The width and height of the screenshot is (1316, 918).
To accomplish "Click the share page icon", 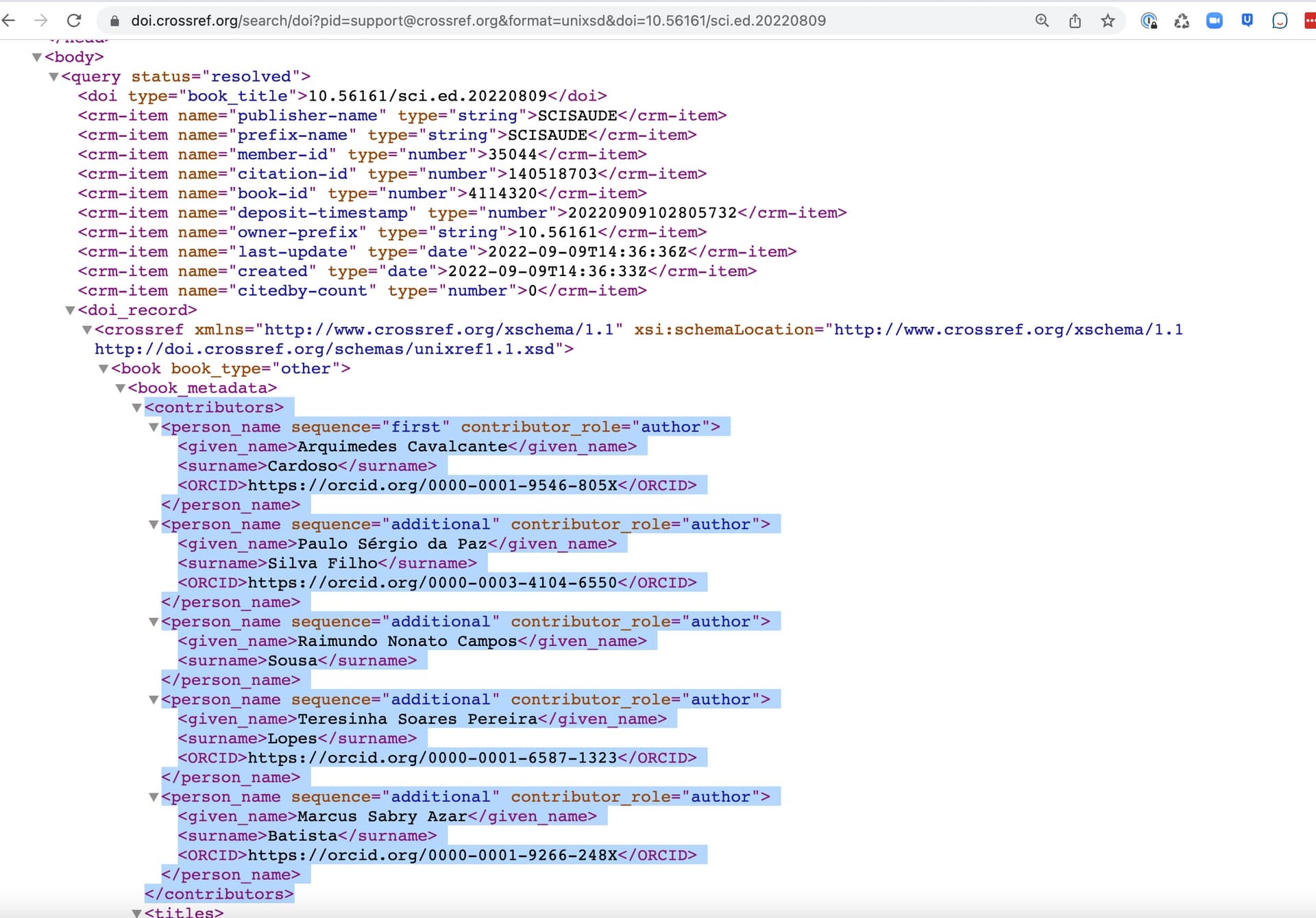I will tap(1075, 21).
